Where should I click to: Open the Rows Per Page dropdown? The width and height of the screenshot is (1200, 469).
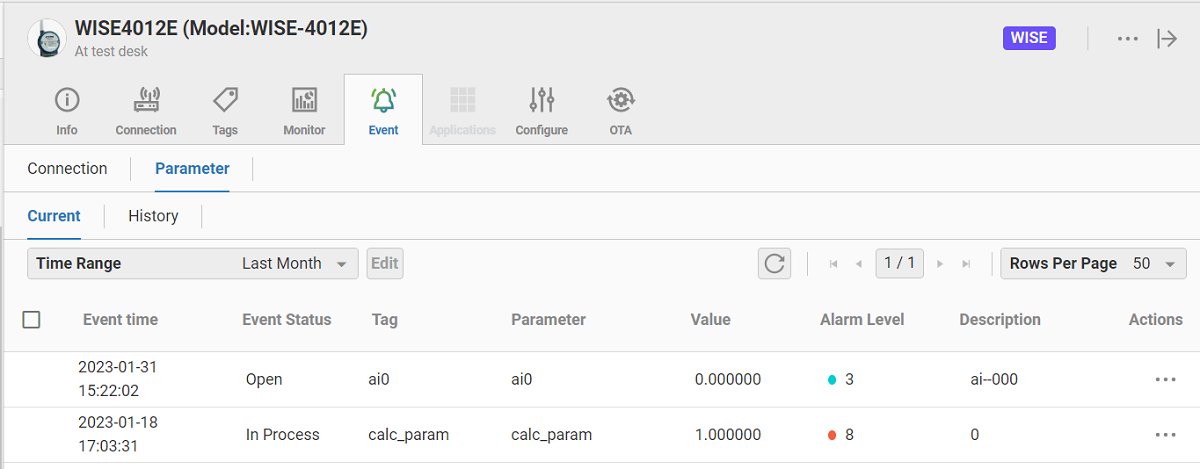point(1093,264)
